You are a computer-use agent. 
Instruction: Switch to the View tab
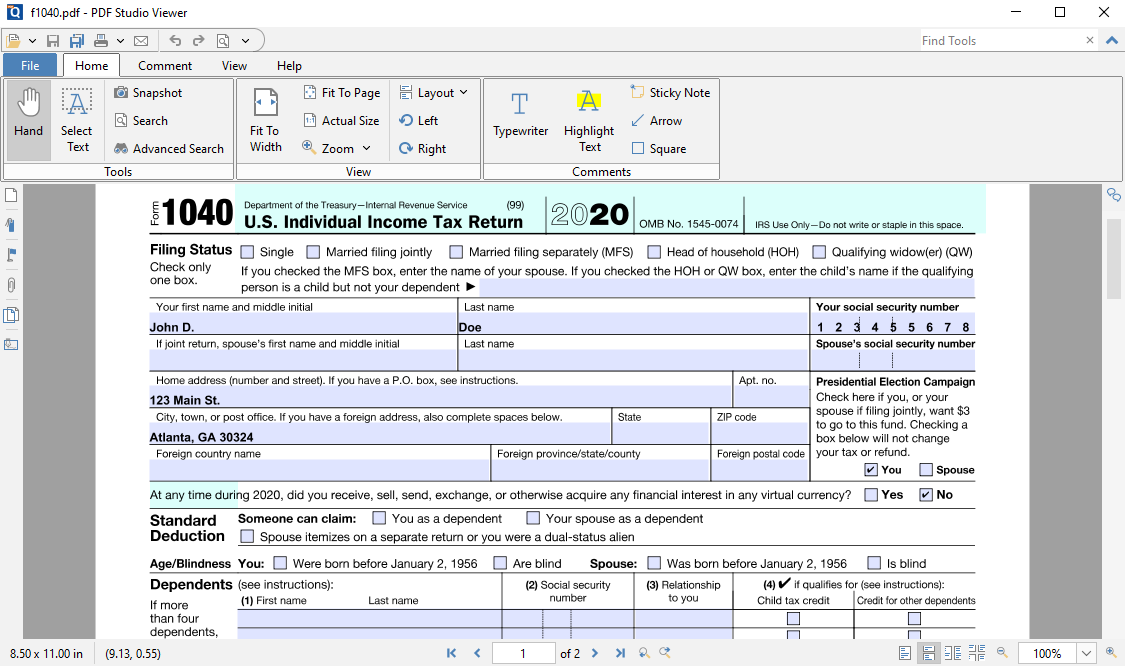click(x=234, y=65)
